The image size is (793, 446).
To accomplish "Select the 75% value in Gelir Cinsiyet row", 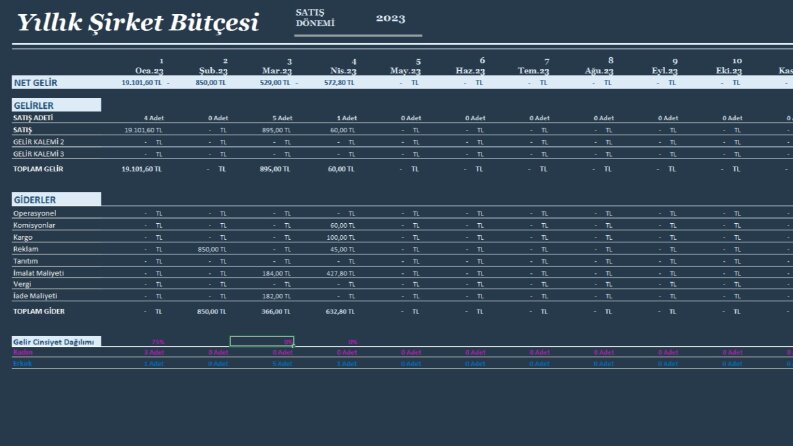I will pyautogui.click(x=158, y=342).
